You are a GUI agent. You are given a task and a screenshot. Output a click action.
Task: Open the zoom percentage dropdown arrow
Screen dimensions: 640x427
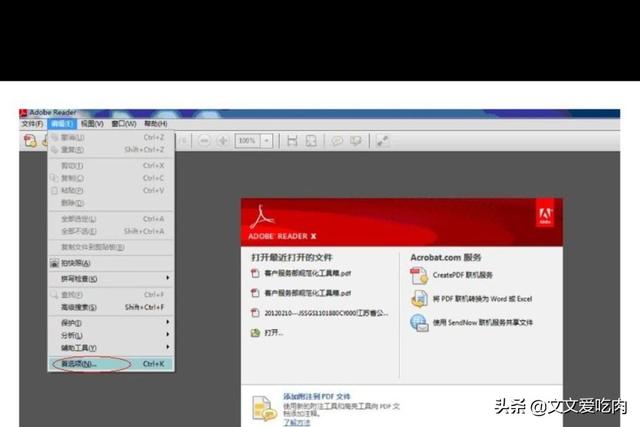pos(267,141)
